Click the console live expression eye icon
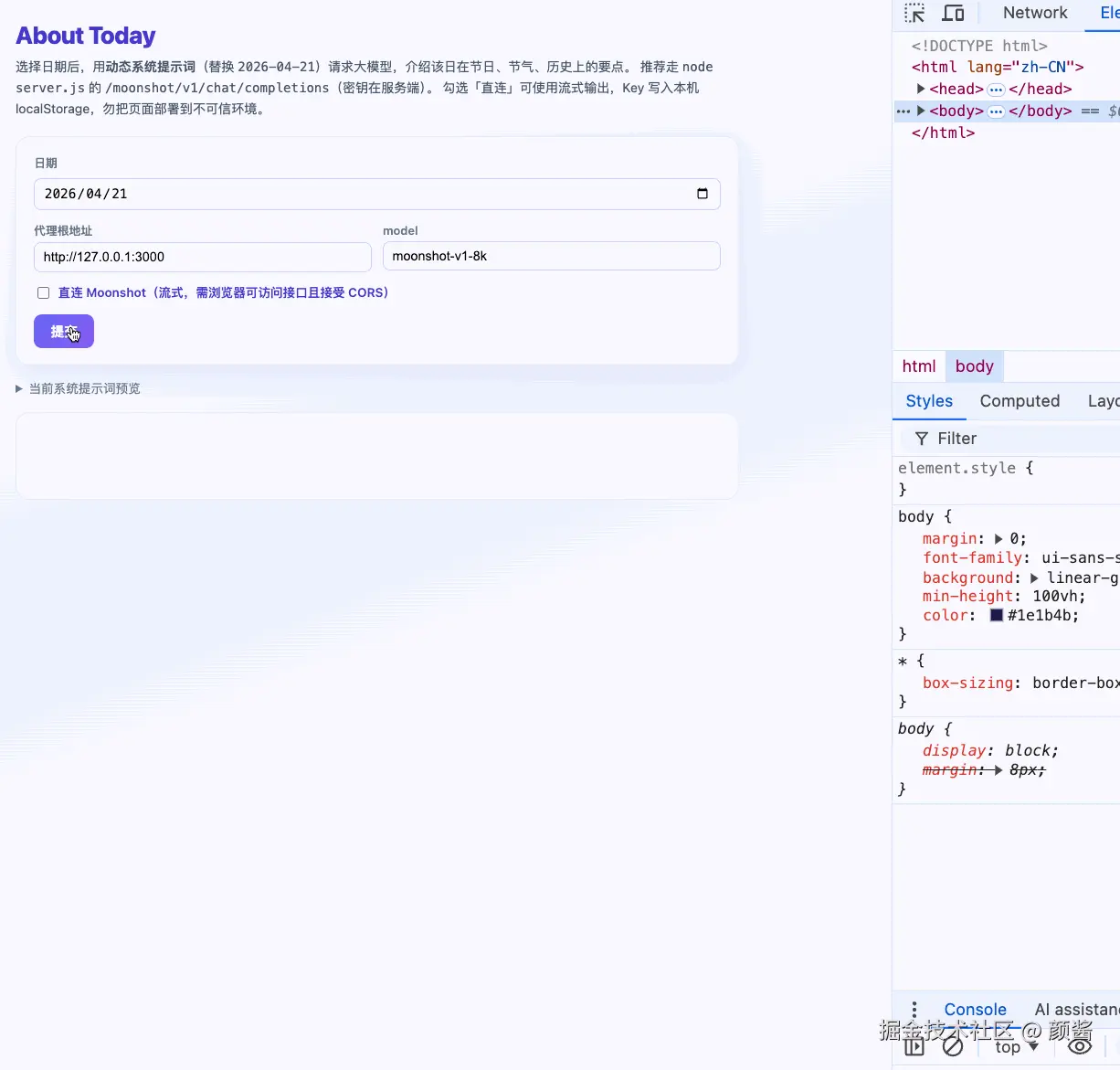 pos(1080,1046)
